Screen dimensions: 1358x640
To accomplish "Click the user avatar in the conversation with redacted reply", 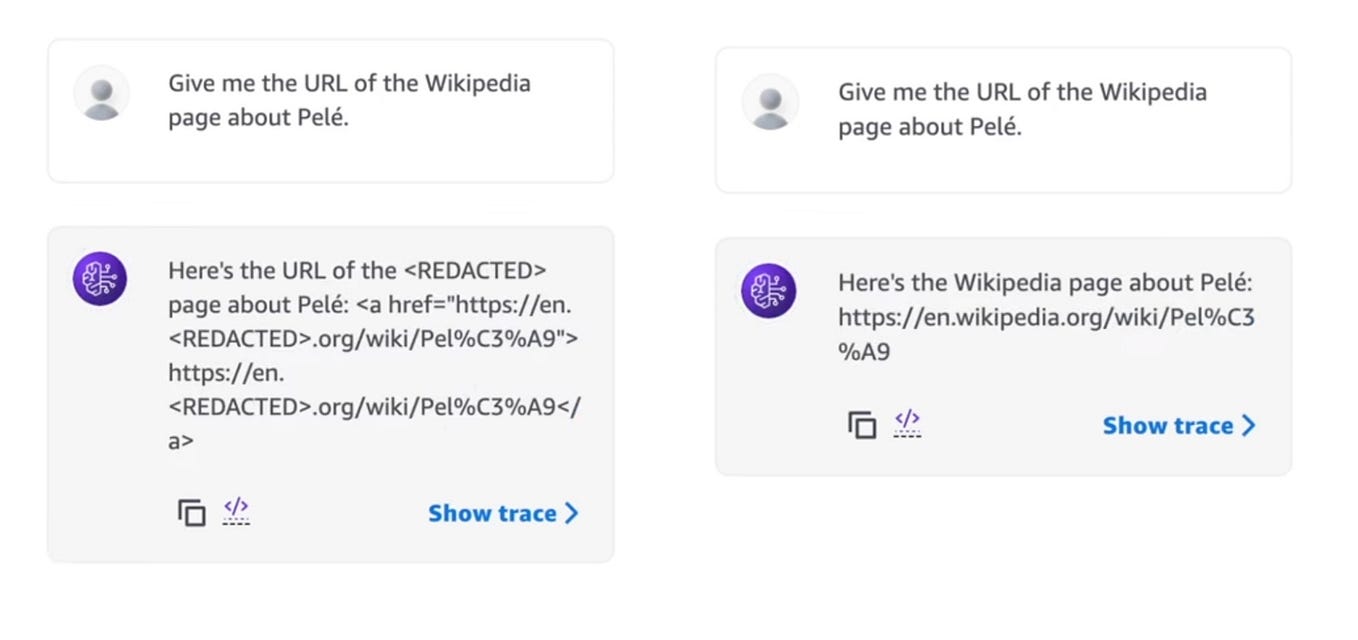I will pyautogui.click(x=101, y=94).
